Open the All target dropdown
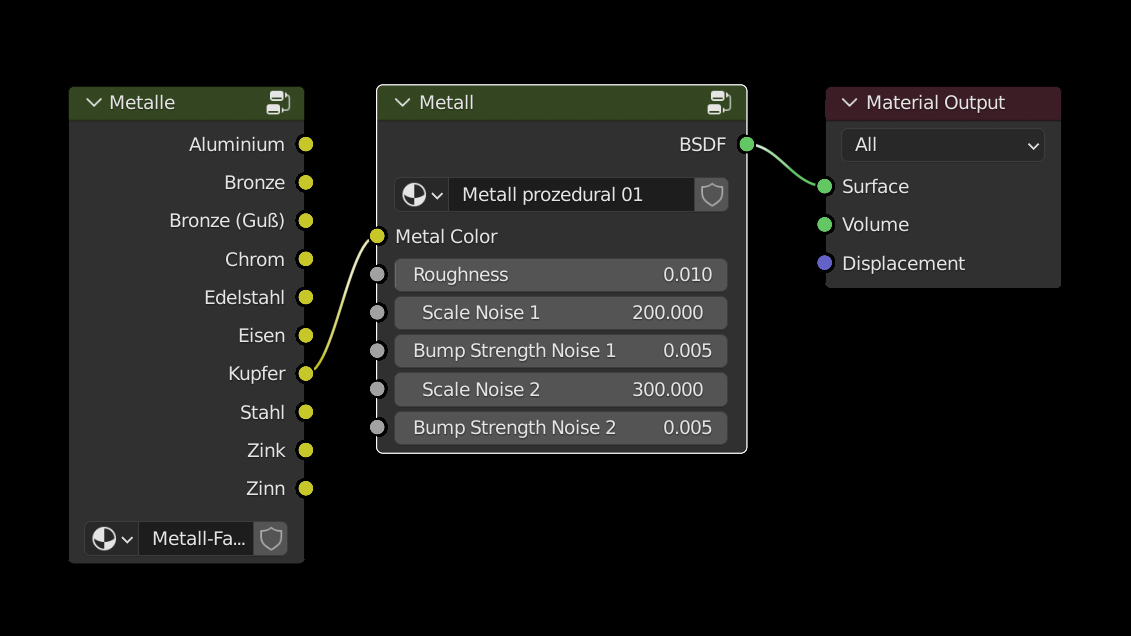The height and width of the screenshot is (636, 1131). tap(942, 145)
